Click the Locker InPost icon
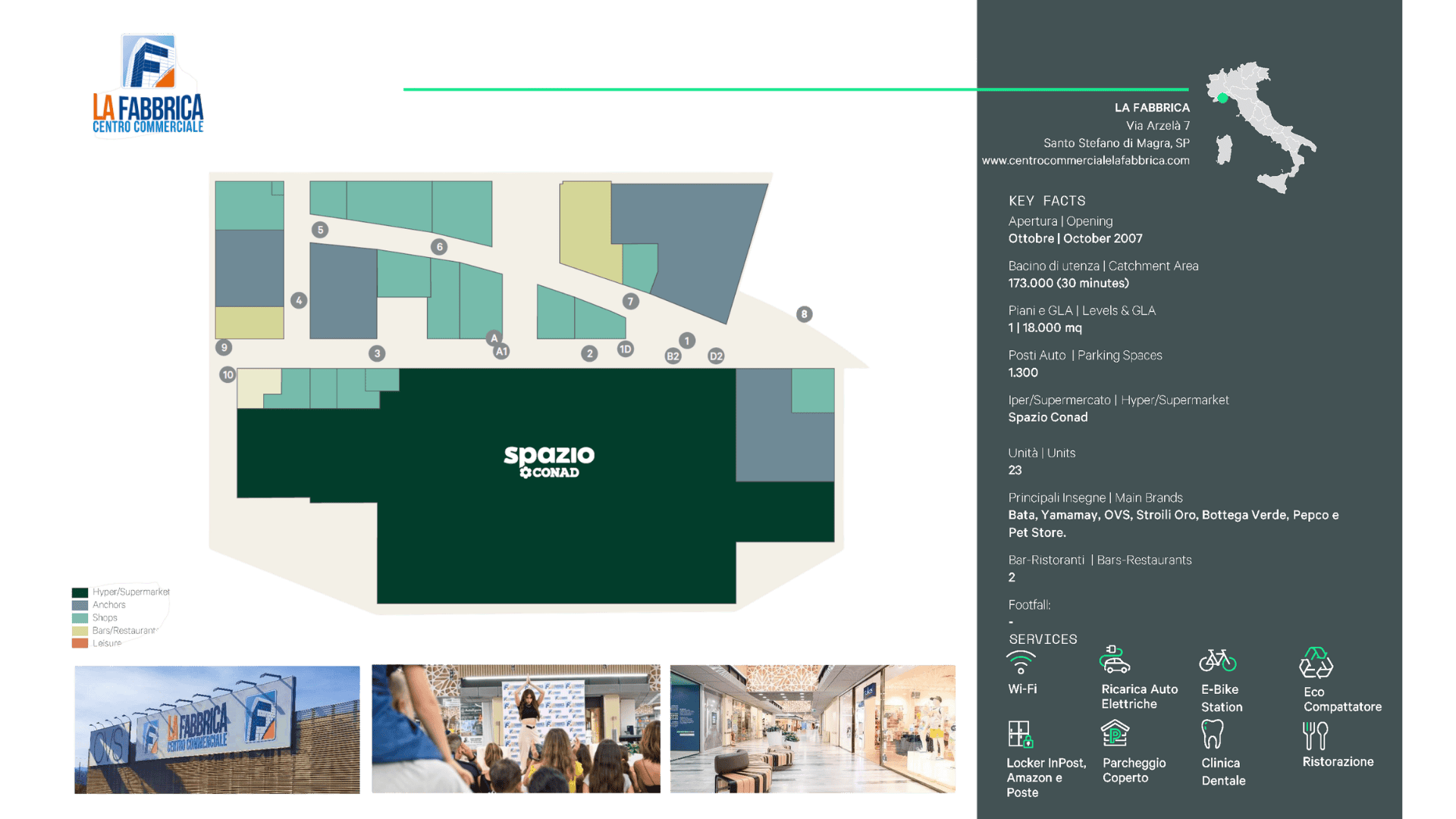Image resolution: width=1456 pixels, height=819 pixels. coord(1021,734)
